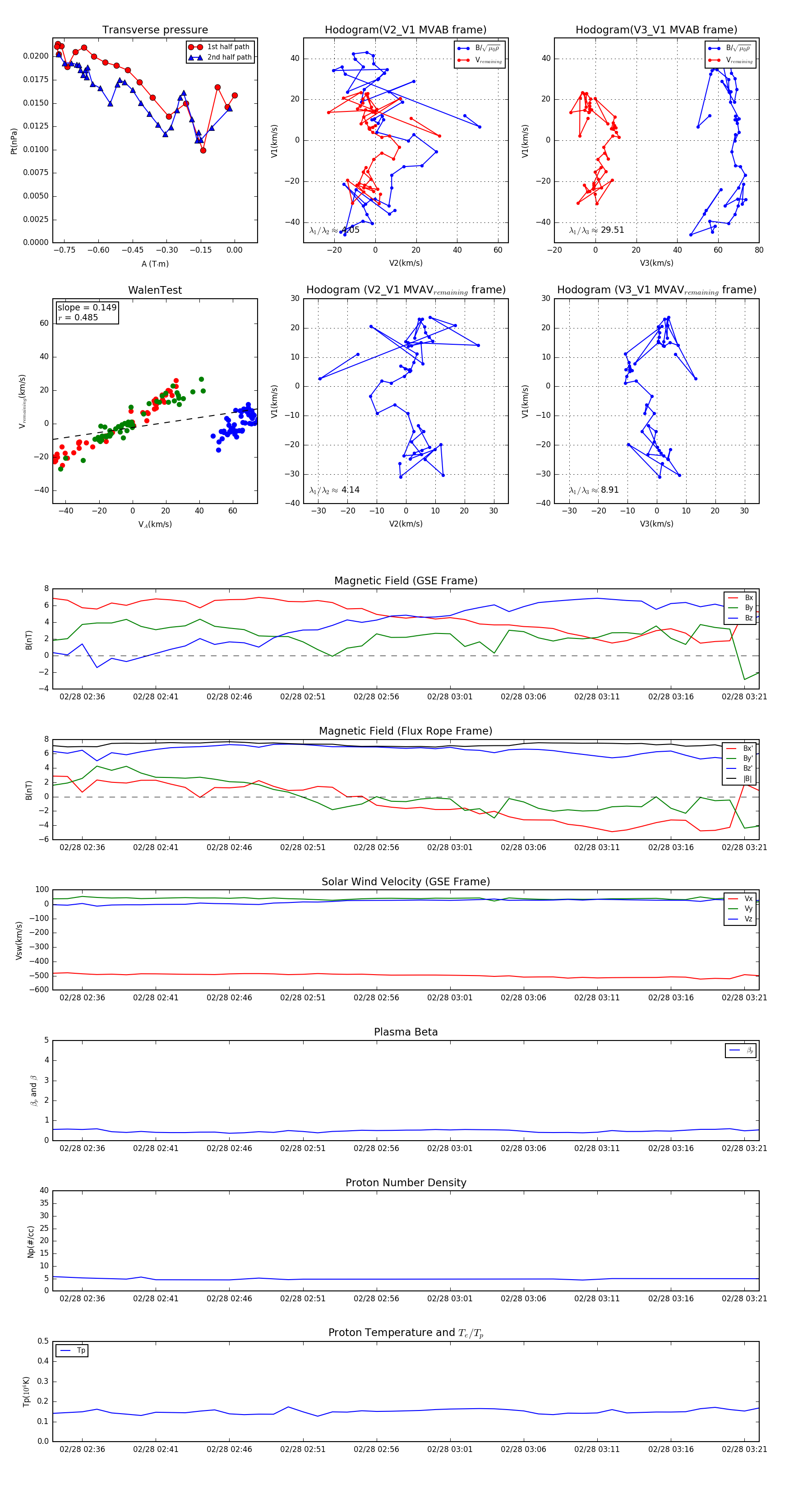812x1489 pixels.
Task: Click the 'Magnetic Field (GSE Frame)' title
Action: click(x=406, y=581)
